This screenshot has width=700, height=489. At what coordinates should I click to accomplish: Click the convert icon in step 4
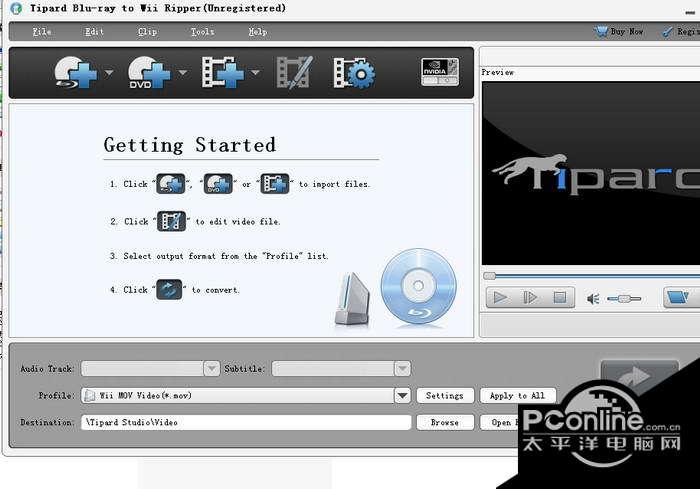click(169, 289)
